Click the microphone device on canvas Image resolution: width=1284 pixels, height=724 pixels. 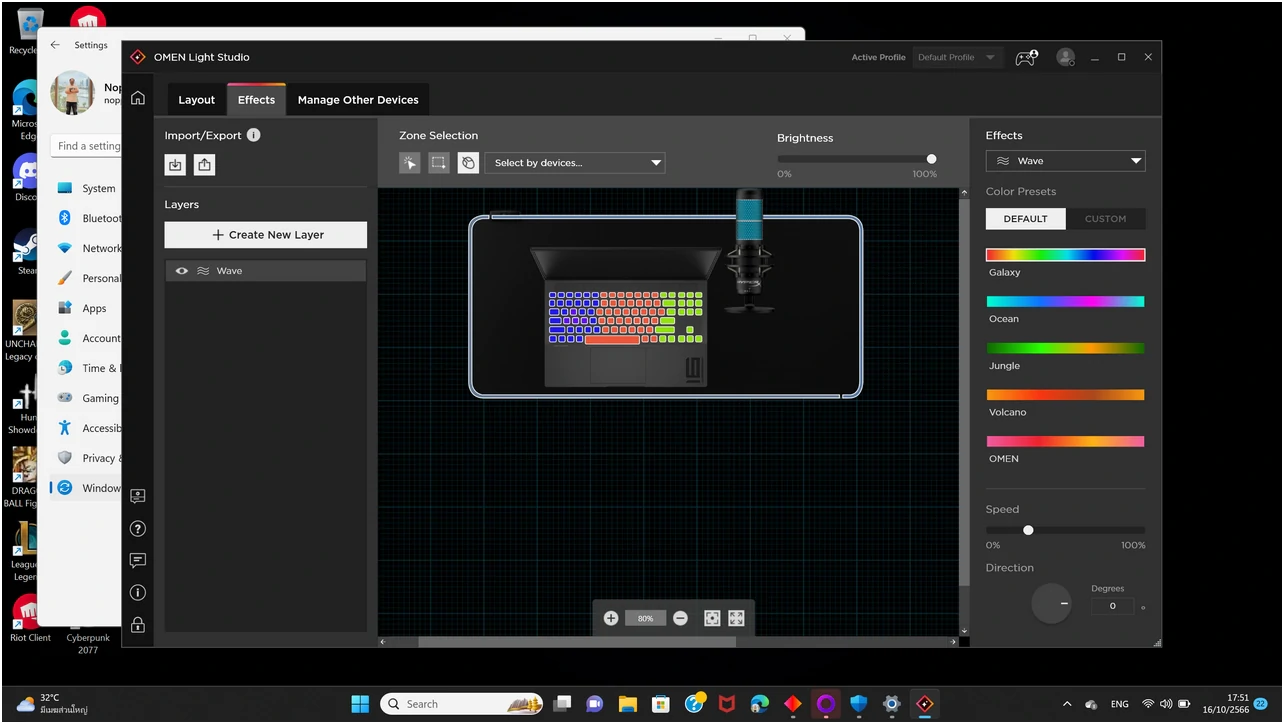coord(749,251)
